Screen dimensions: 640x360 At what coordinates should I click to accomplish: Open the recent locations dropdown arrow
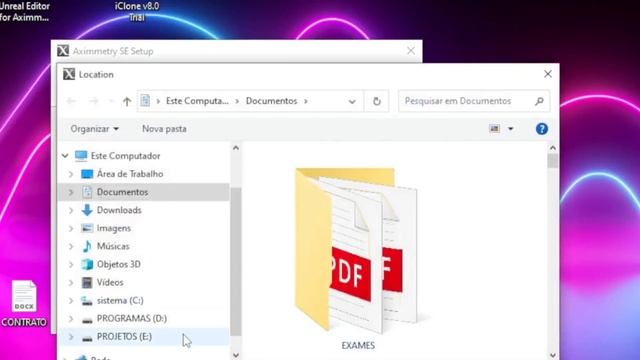click(111, 101)
